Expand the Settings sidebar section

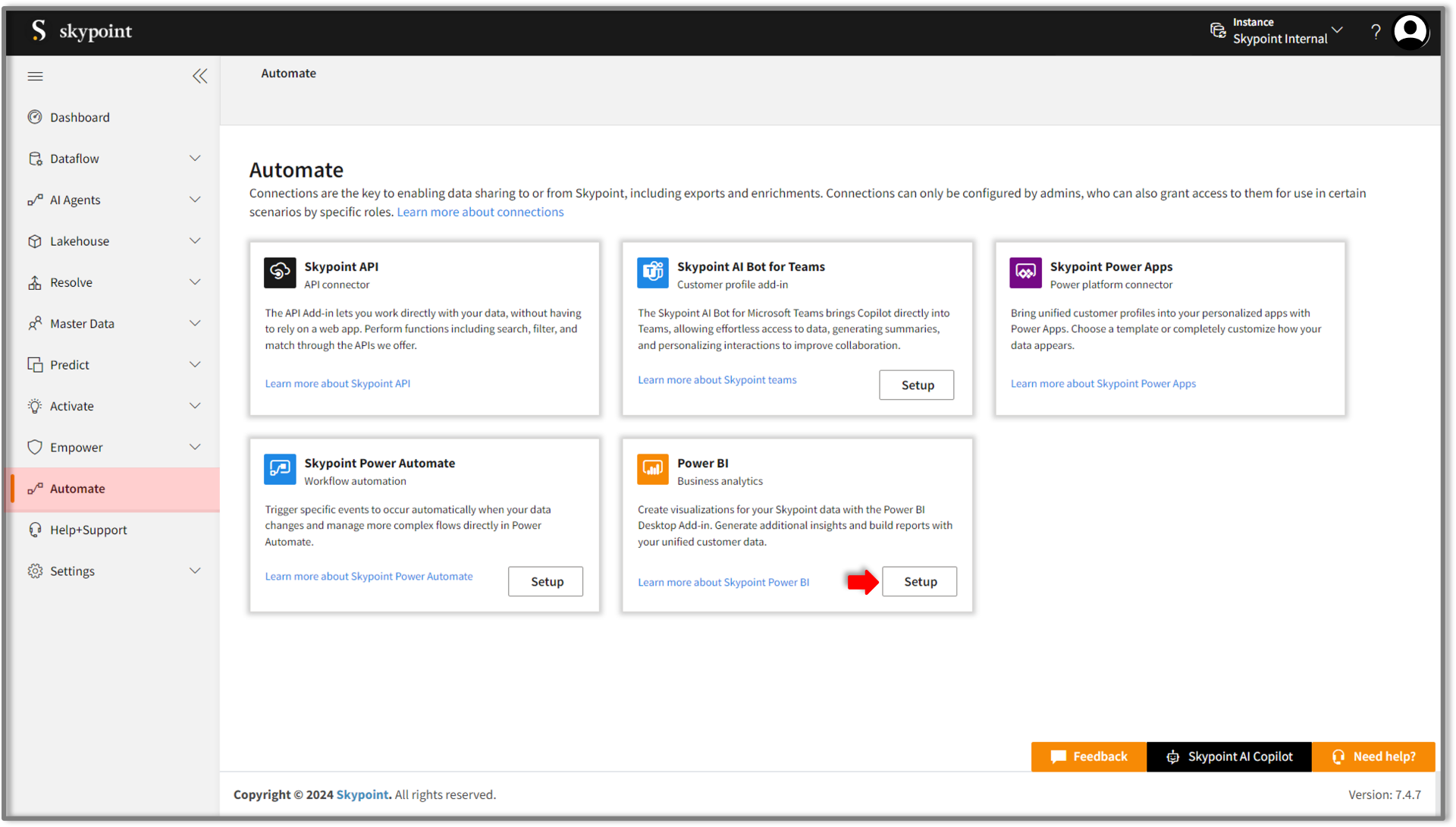tap(194, 571)
